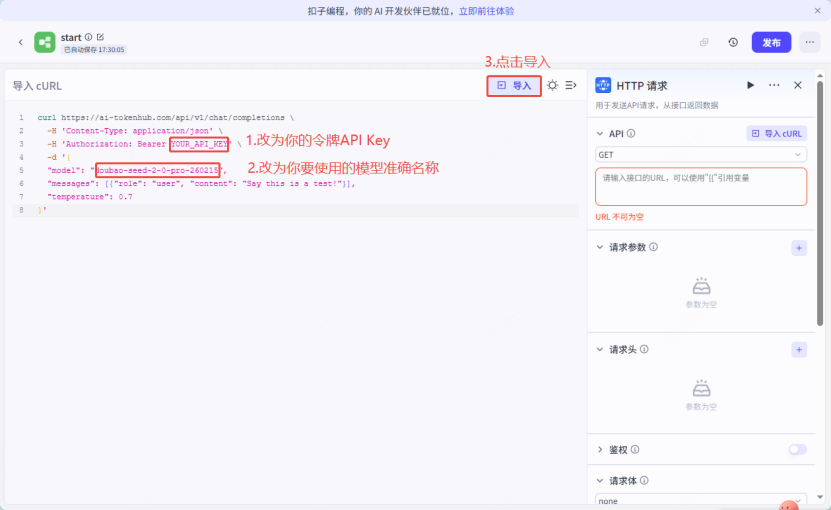831x510 pixels.
Task: Click the doubao-seed model name
Action: point(157,170)
